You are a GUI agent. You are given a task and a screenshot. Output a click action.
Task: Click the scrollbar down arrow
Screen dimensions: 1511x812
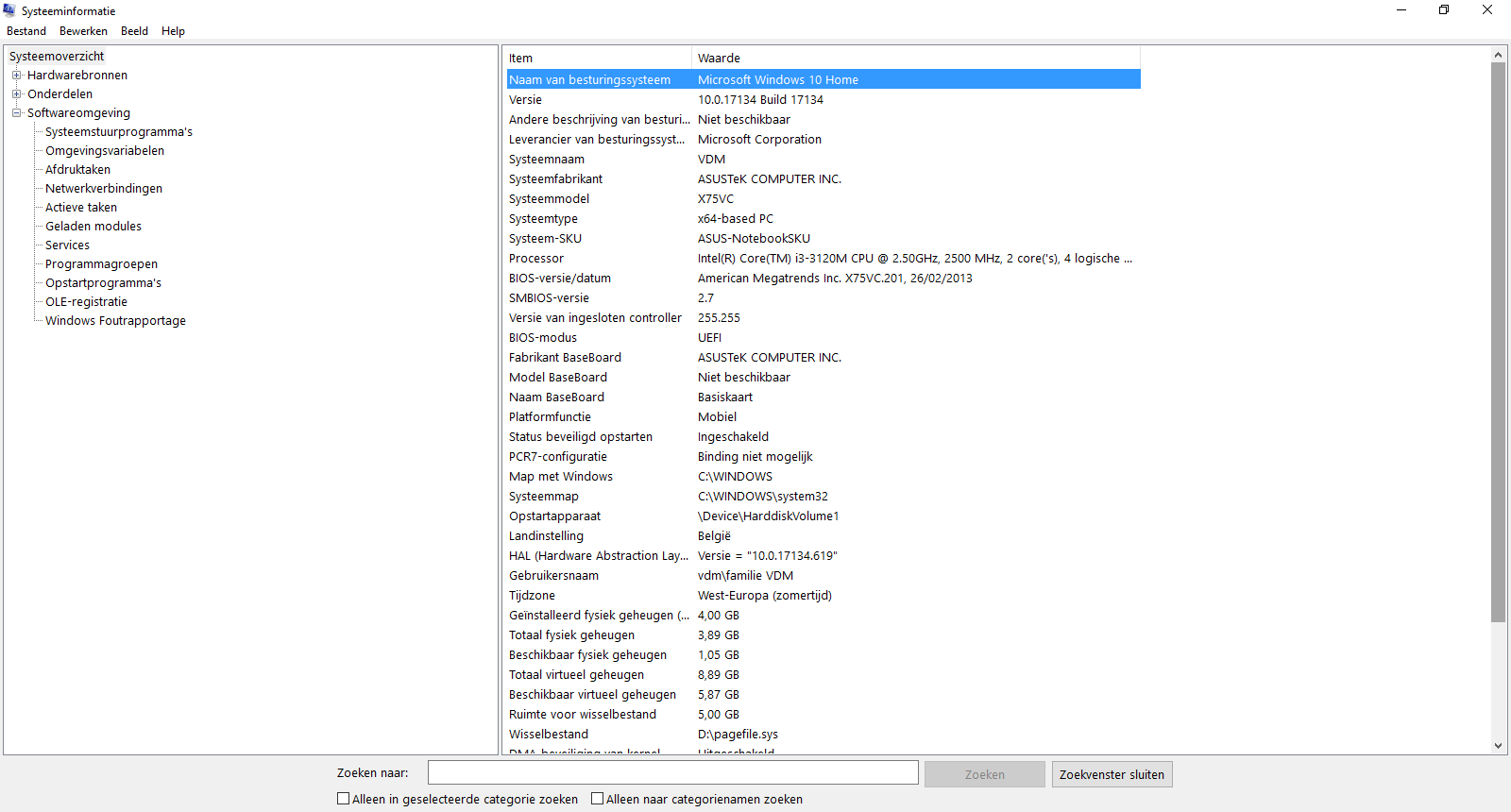point(1498,746)
